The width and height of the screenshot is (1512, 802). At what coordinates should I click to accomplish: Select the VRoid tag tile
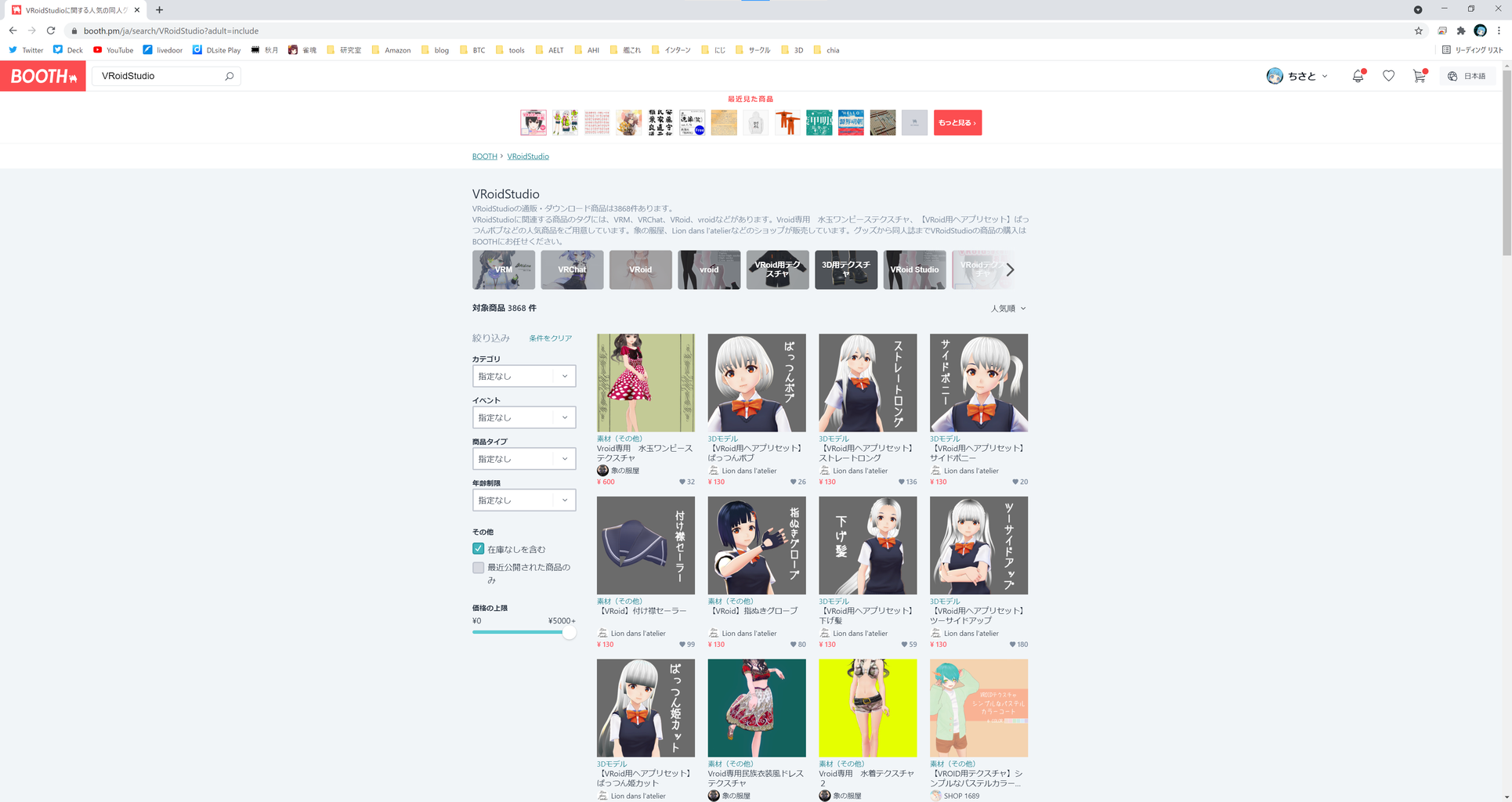click(x=641, y=269)
